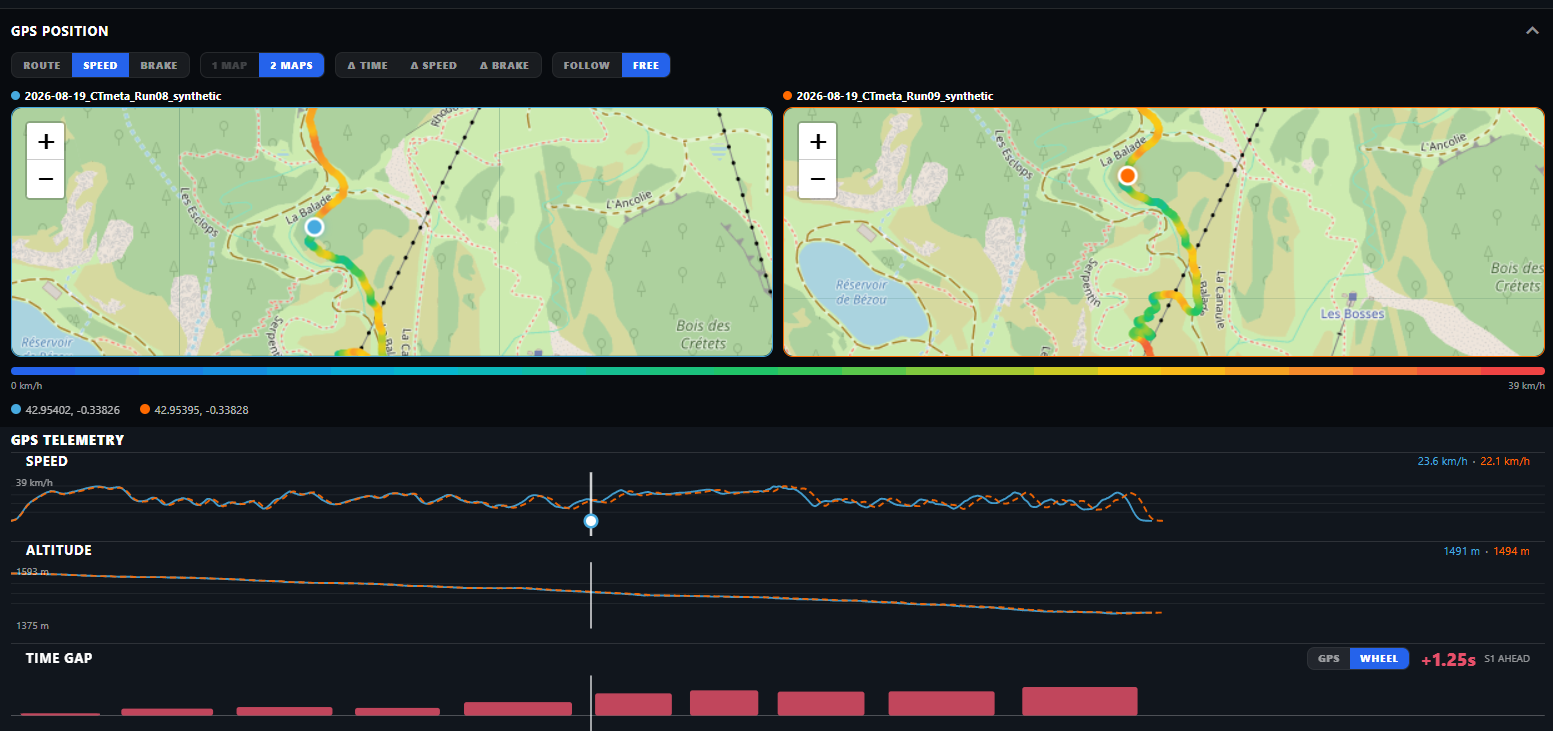Choose the Δ SPEED comparison option
Viewport: 1553px width, 731px height.
[x=434, y=65]
